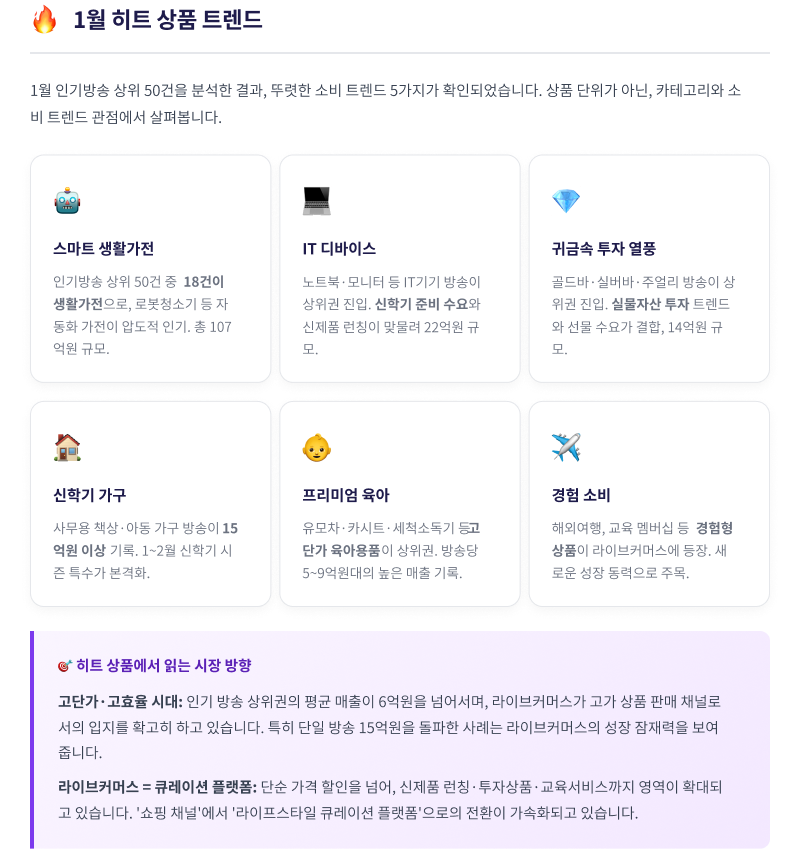Viewport: 800px width, 849px height.
Task: Click the 프리미엄 육아 heading
Action: click(346, 495)
